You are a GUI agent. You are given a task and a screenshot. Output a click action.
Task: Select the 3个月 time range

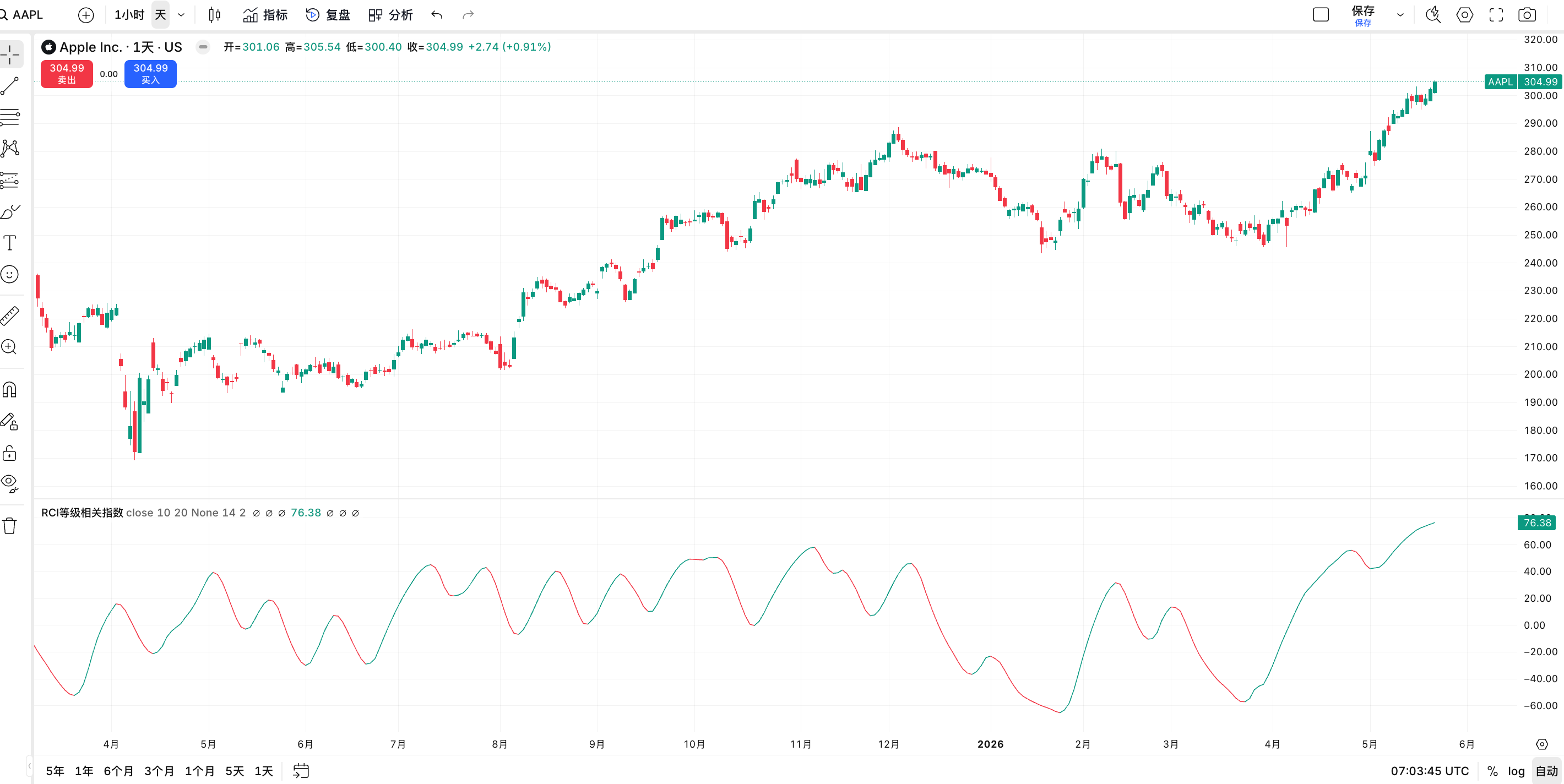pyautogui.click(x=159, y=771)
